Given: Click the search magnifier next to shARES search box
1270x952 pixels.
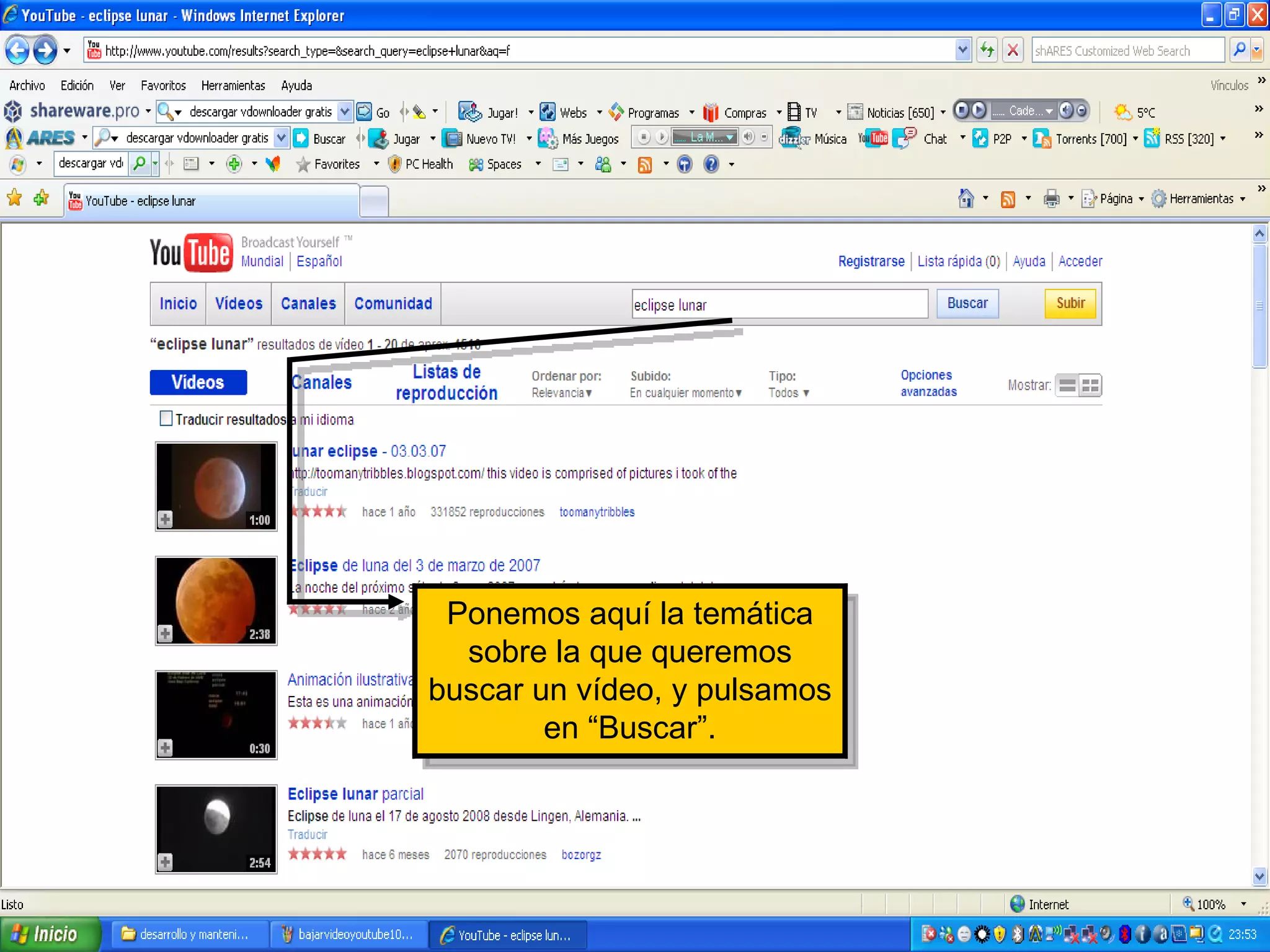Looking at the screenshot, I should [1240, 50].
